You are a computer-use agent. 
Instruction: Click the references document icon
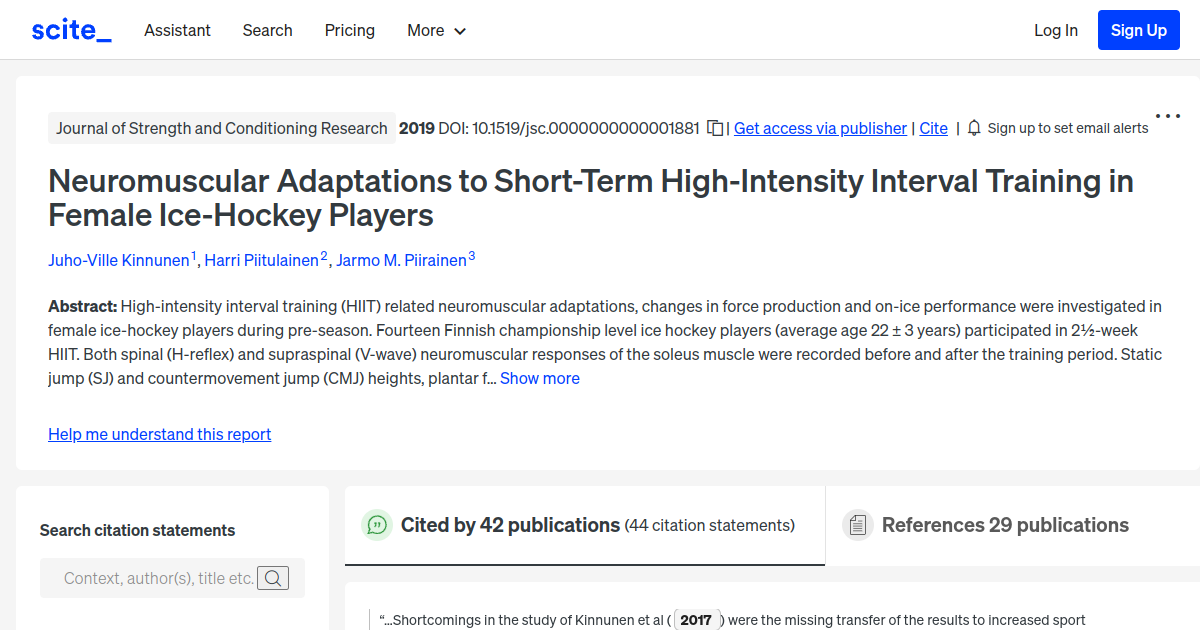pos(857,524)
